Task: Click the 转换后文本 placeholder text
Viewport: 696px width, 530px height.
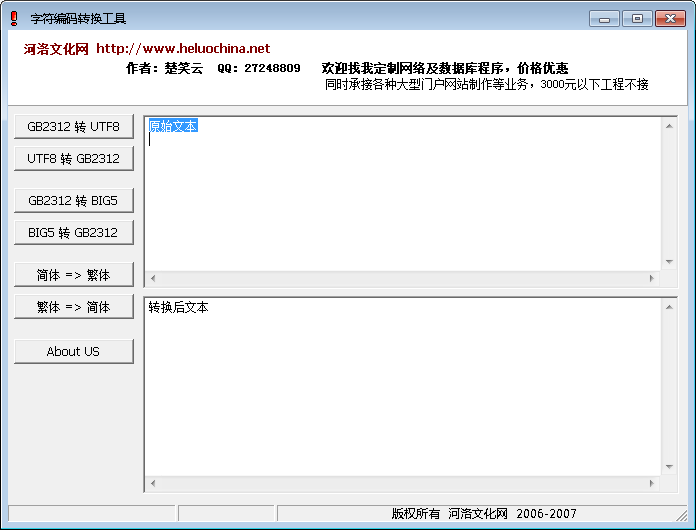Action: click(178, 307)
